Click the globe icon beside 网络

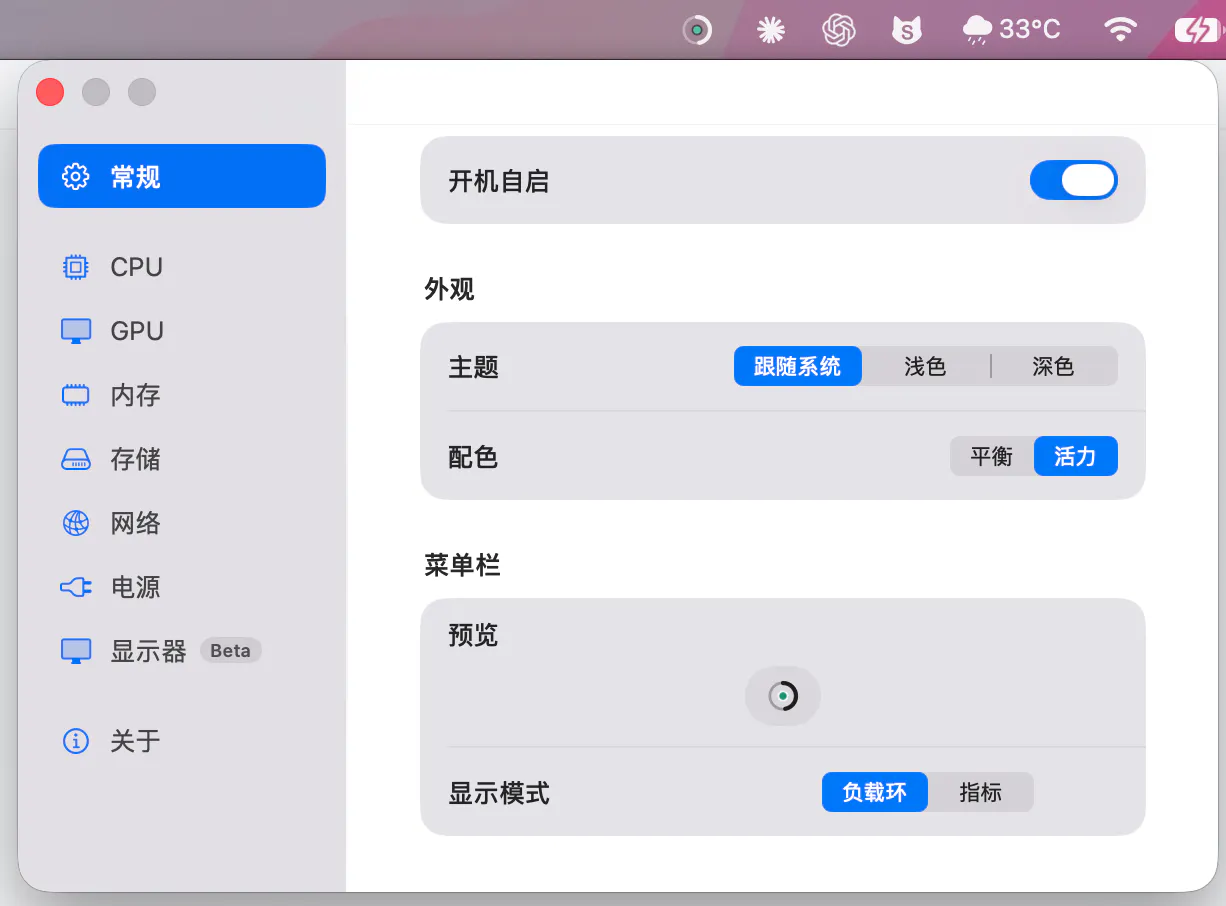pos(76,523)
